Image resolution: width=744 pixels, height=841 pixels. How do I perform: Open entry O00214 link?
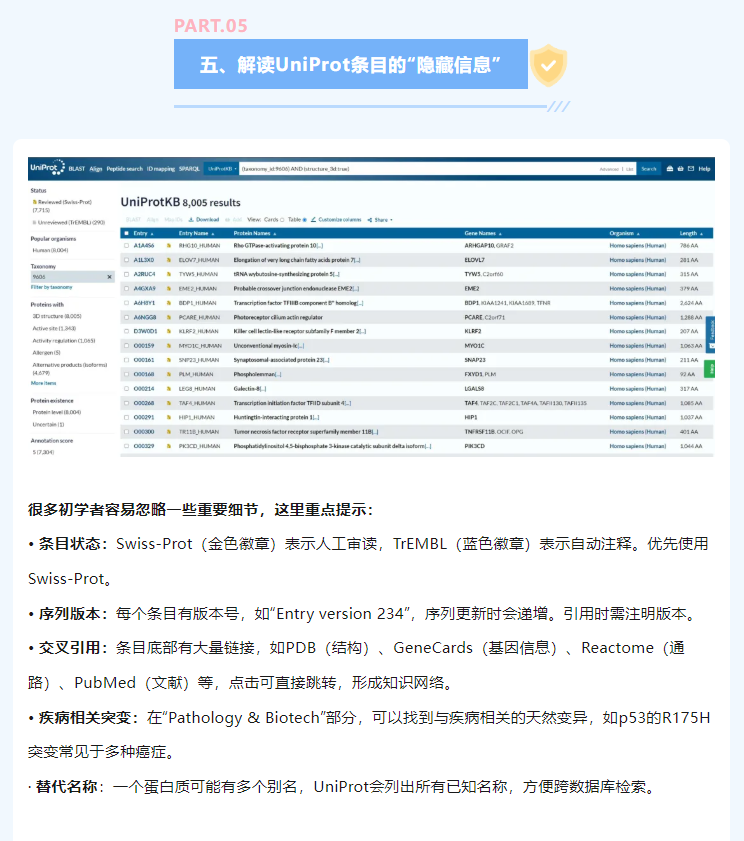[144, 389]
